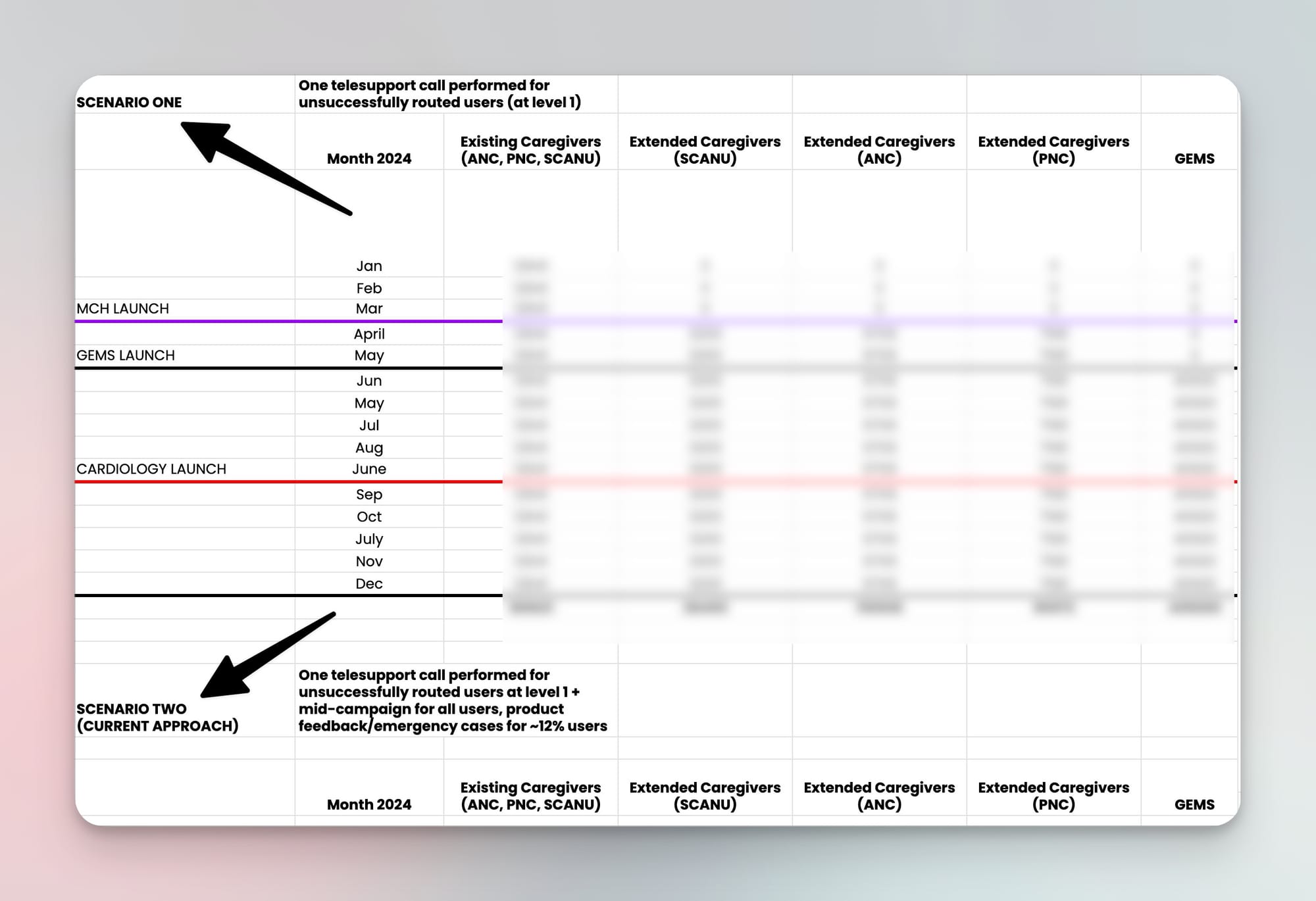The height and width of the screenshot is (901, 1316).
Task: Click the Aug month cell
Action: 368,447
